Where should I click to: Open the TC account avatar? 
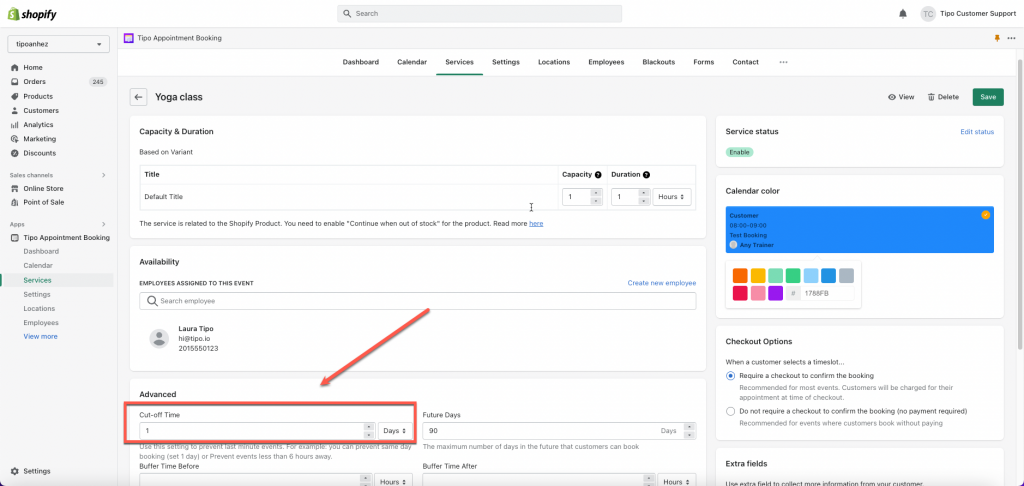pyautogui.click(x=928, y=14)
